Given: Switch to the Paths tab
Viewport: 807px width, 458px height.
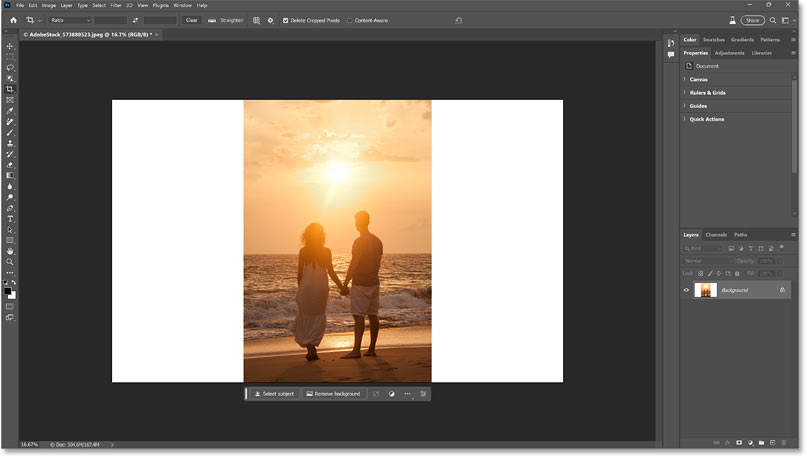Looking at the screenshot, I should (741, 235).
